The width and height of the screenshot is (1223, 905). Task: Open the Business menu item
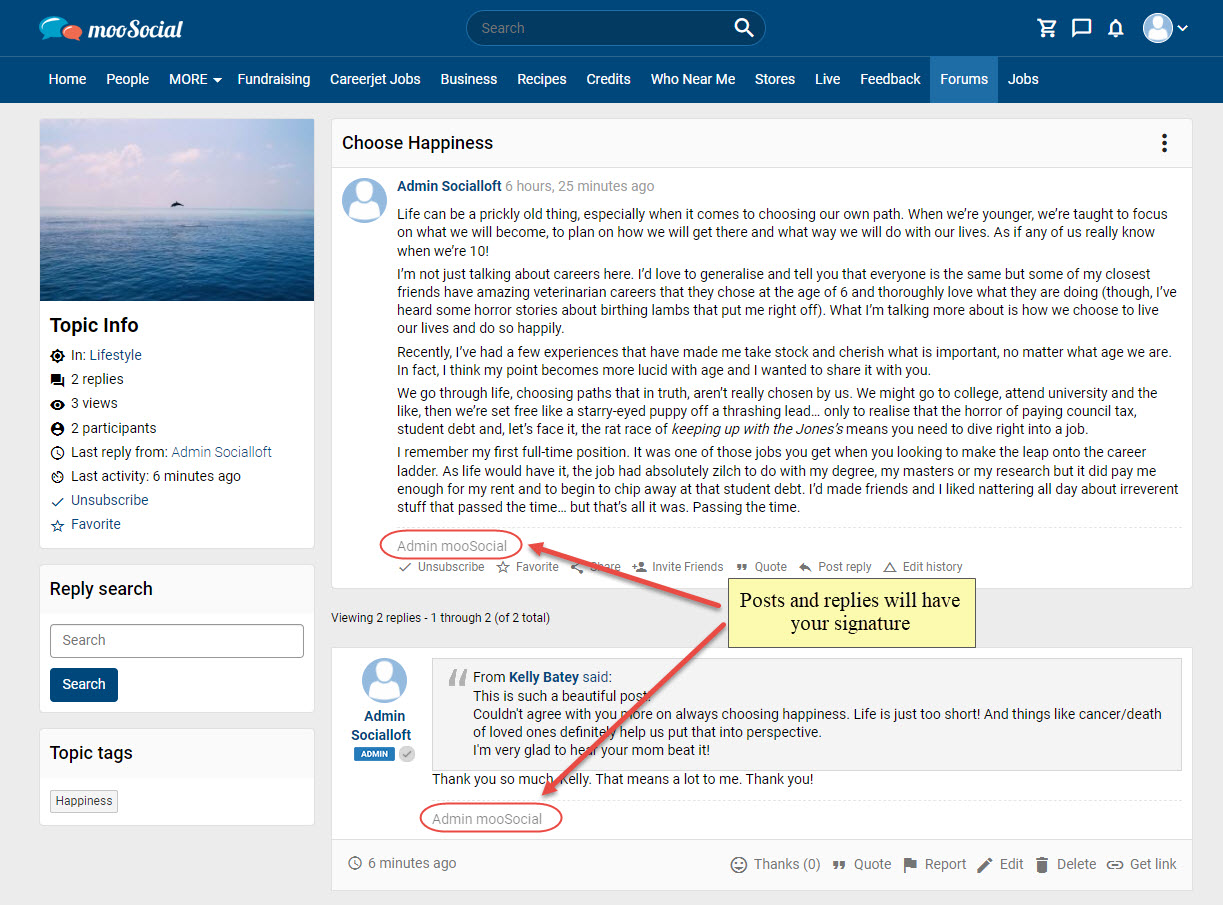click(469, 79)
